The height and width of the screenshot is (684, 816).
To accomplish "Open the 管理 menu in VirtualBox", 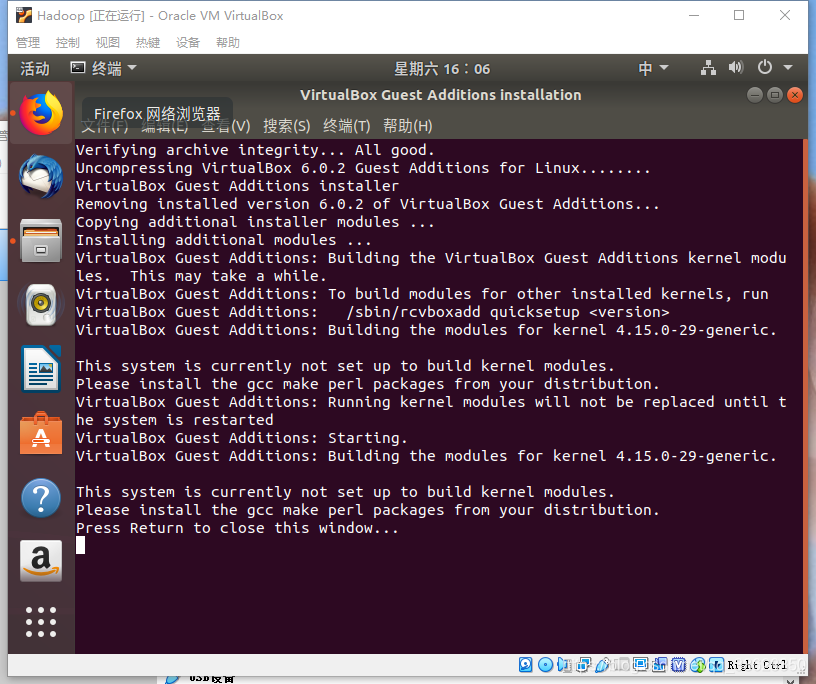I will [28, 43].
